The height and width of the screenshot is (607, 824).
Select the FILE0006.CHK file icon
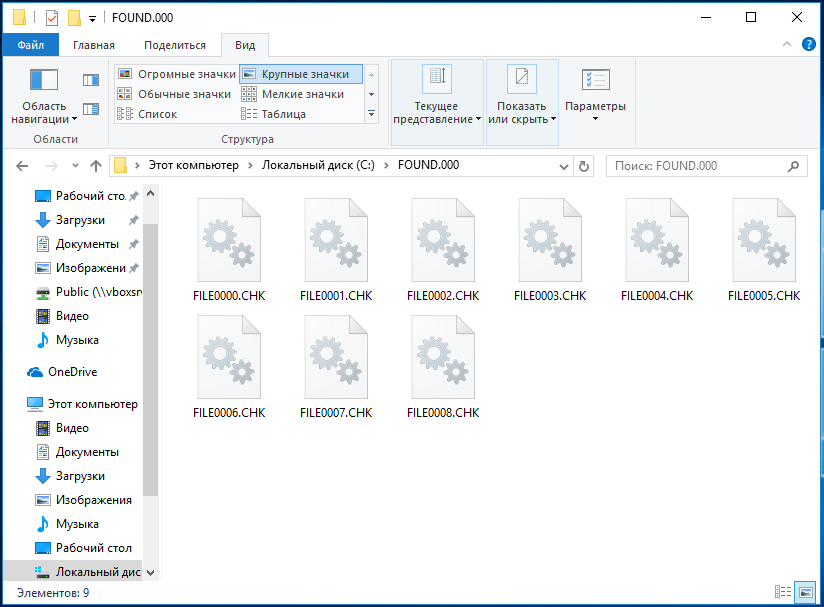(x=229, y=357)
